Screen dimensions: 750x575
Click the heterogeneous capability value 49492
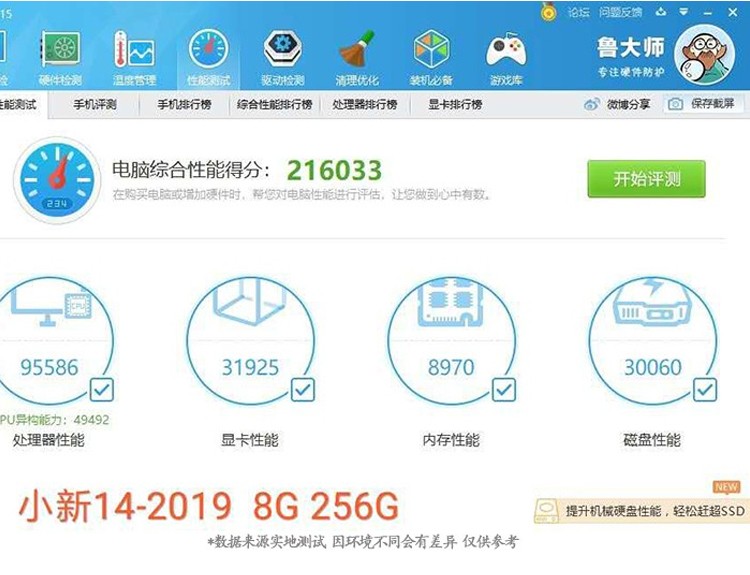91,420
